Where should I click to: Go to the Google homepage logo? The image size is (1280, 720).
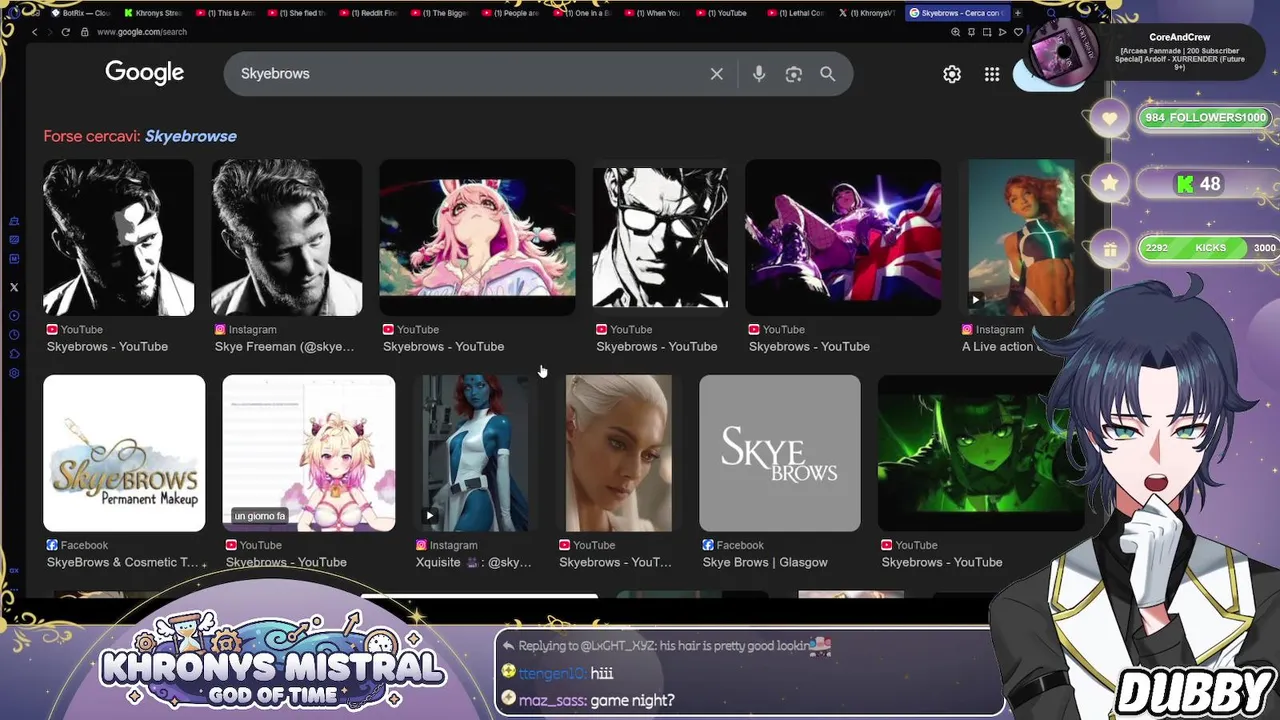pyautogui.click(x=144, y=73)
